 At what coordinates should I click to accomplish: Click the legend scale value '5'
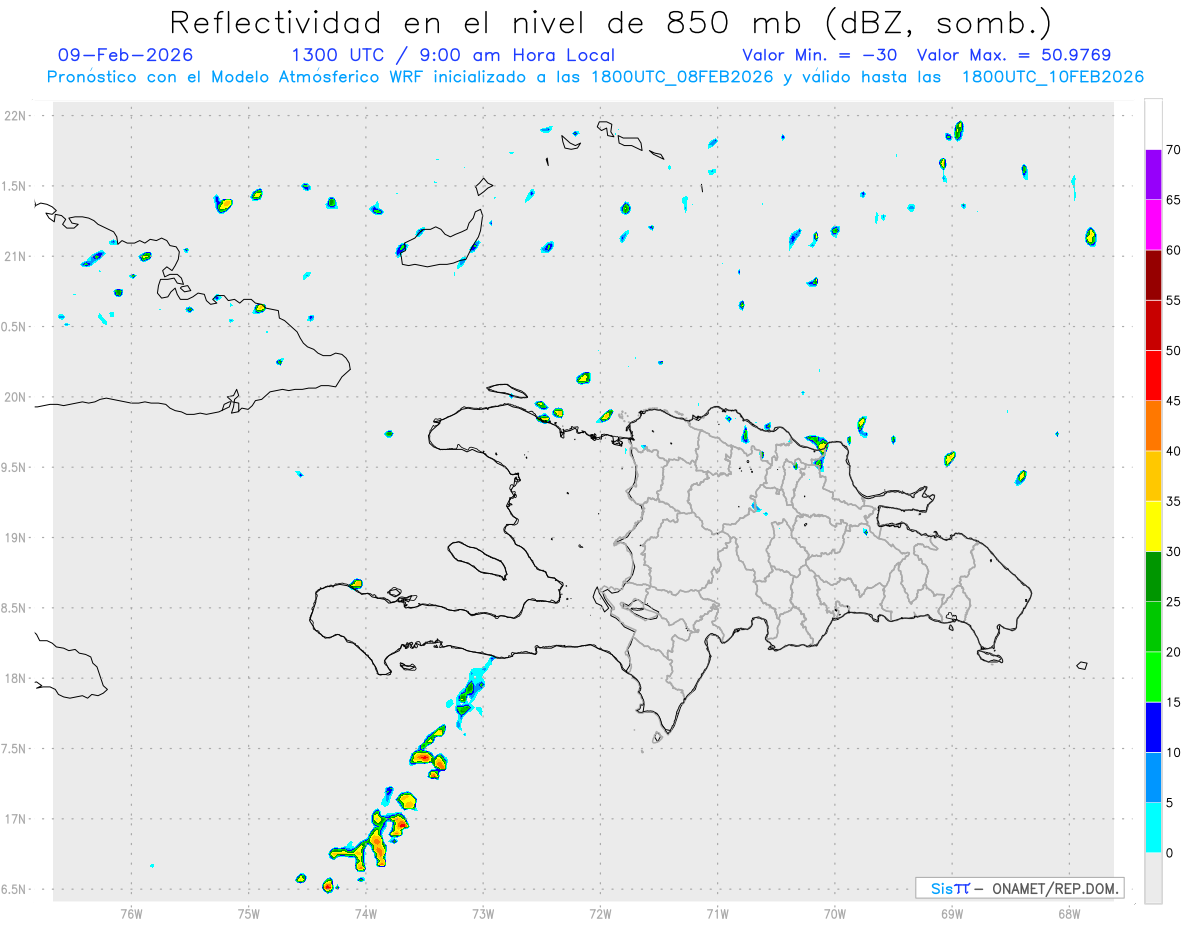point(1169,803)
